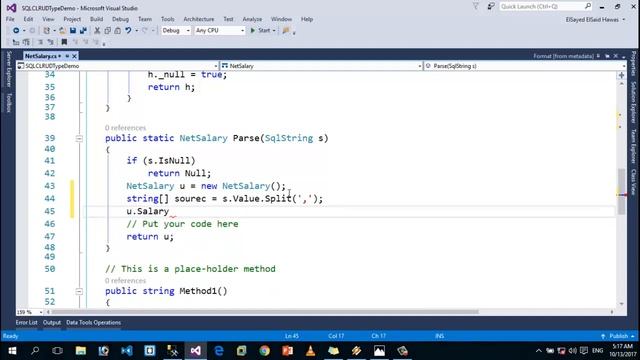Click the 0 references link above Method1
The image size is (640, 360).
pyautogui.click(x=125, y=281)
